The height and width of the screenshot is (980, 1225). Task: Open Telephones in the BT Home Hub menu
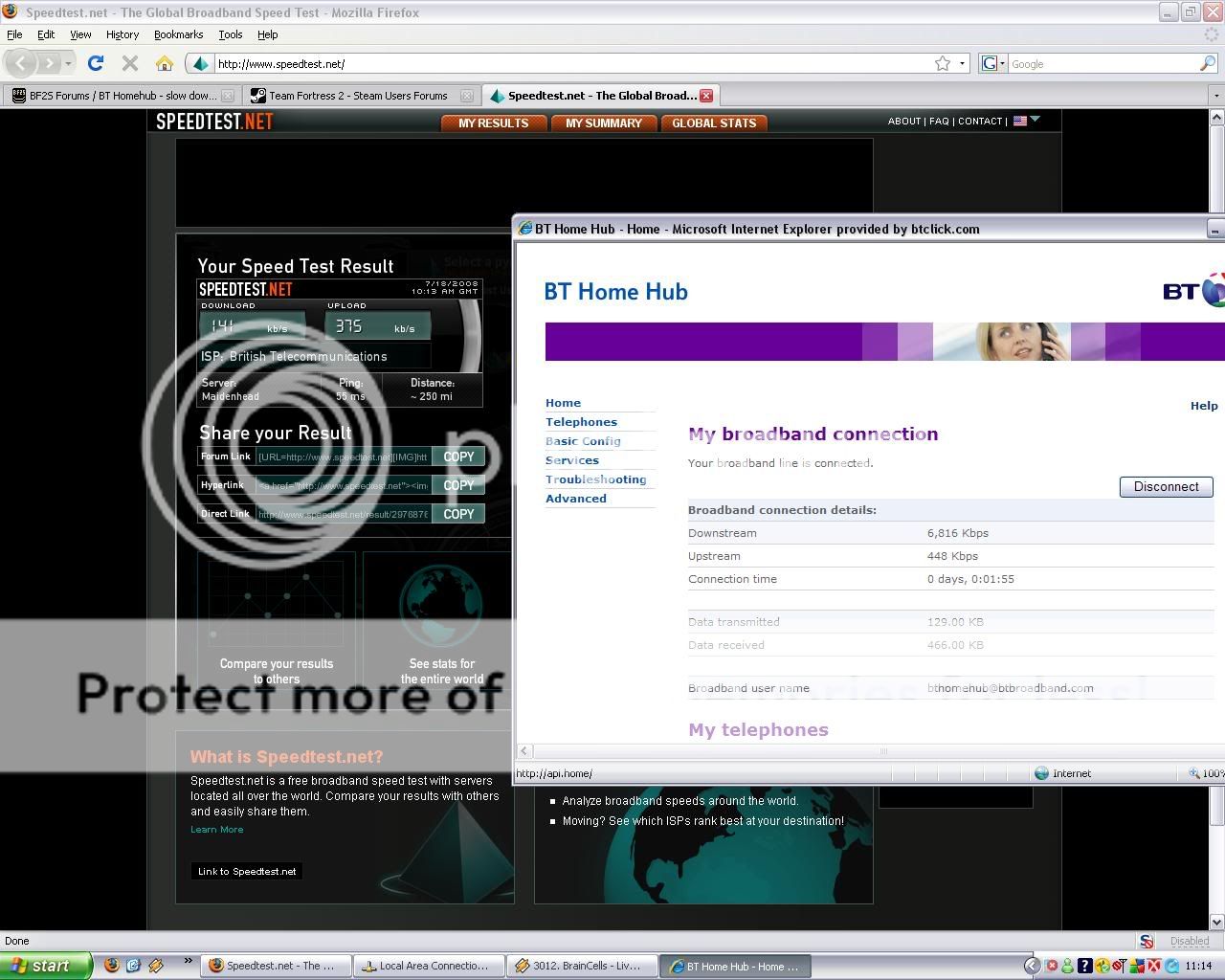click(581, 422)
